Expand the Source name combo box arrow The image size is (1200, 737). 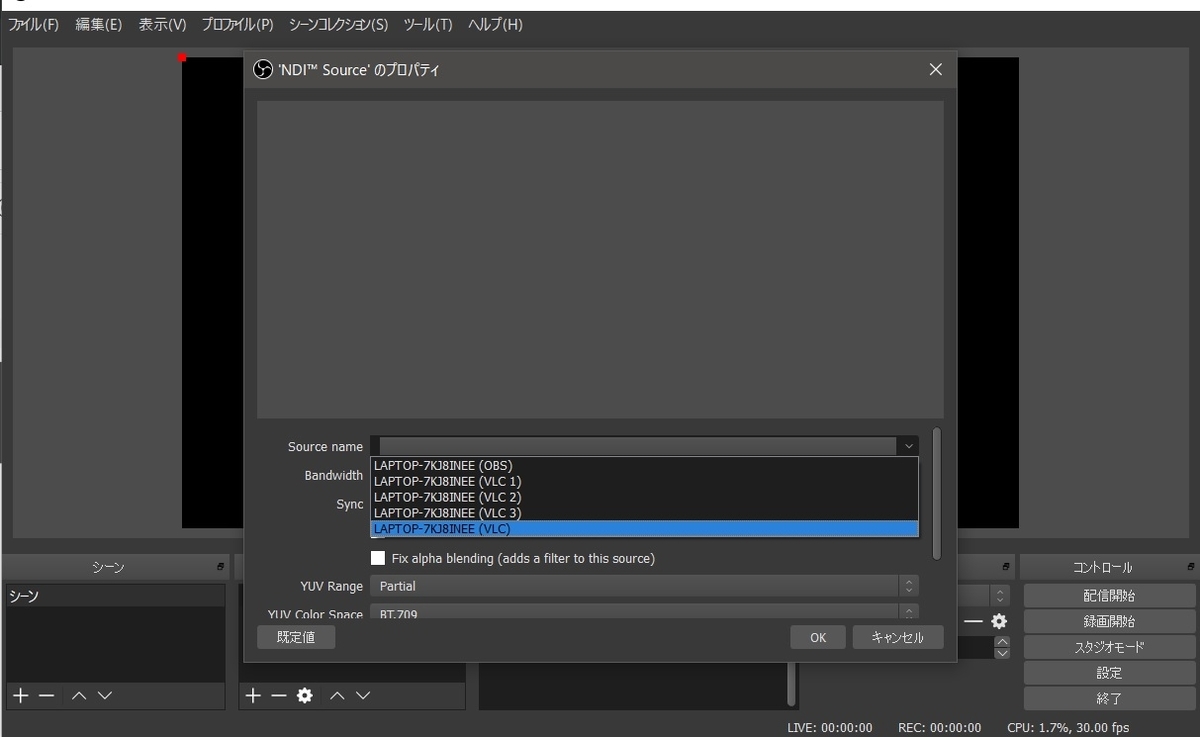tap(908, 446)
